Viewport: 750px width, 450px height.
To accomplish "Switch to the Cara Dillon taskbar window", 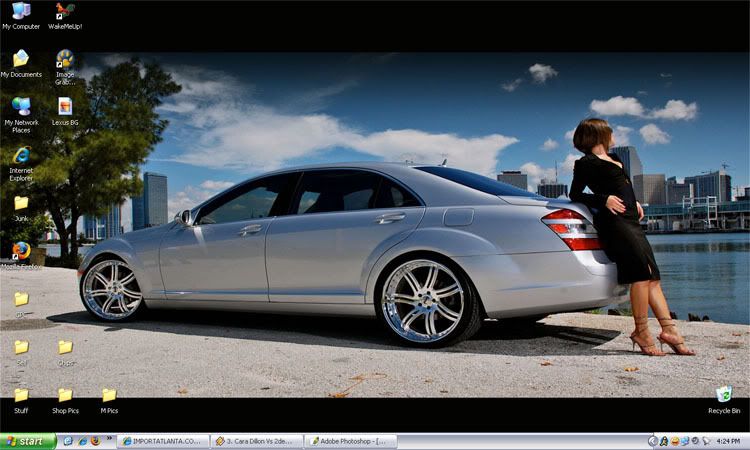I will click(256, 441).
